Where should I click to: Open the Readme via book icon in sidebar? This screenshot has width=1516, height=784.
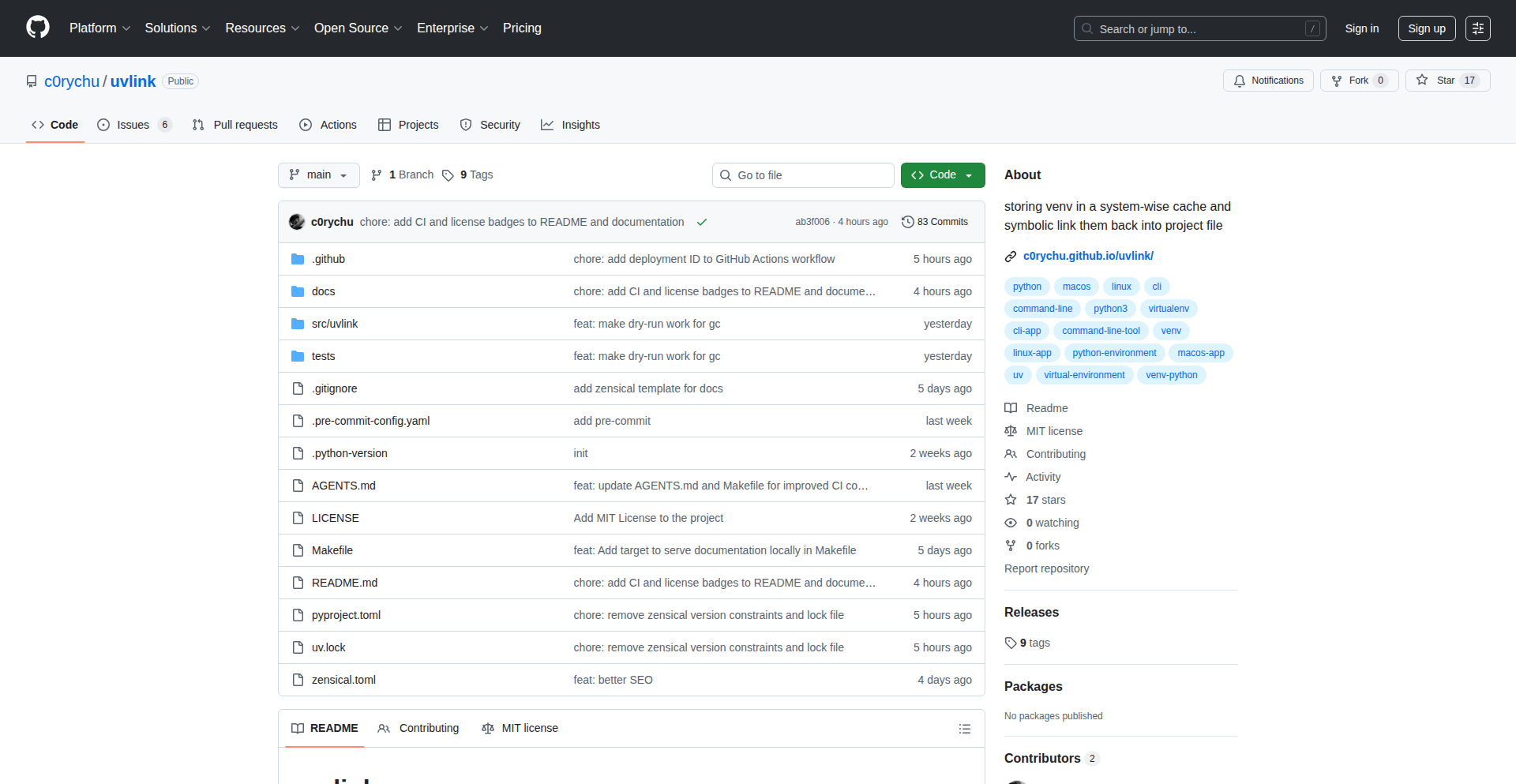click(1011, 408)
